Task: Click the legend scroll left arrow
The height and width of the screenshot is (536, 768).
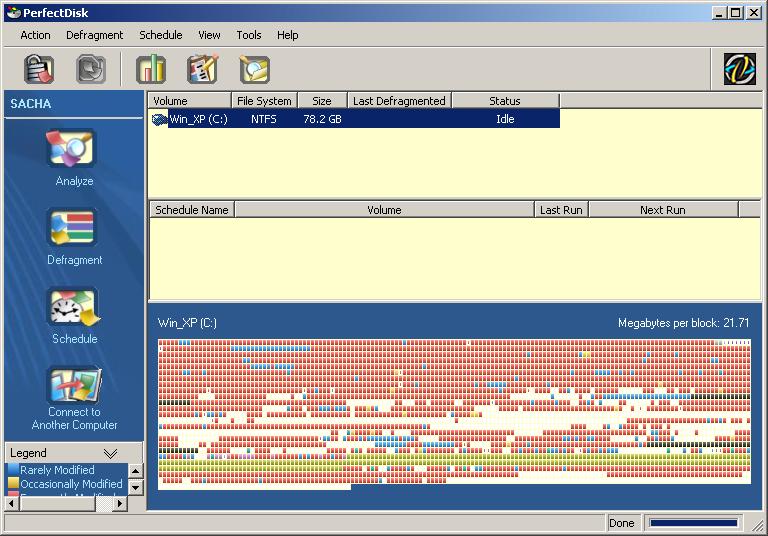Action: point(12,503)
